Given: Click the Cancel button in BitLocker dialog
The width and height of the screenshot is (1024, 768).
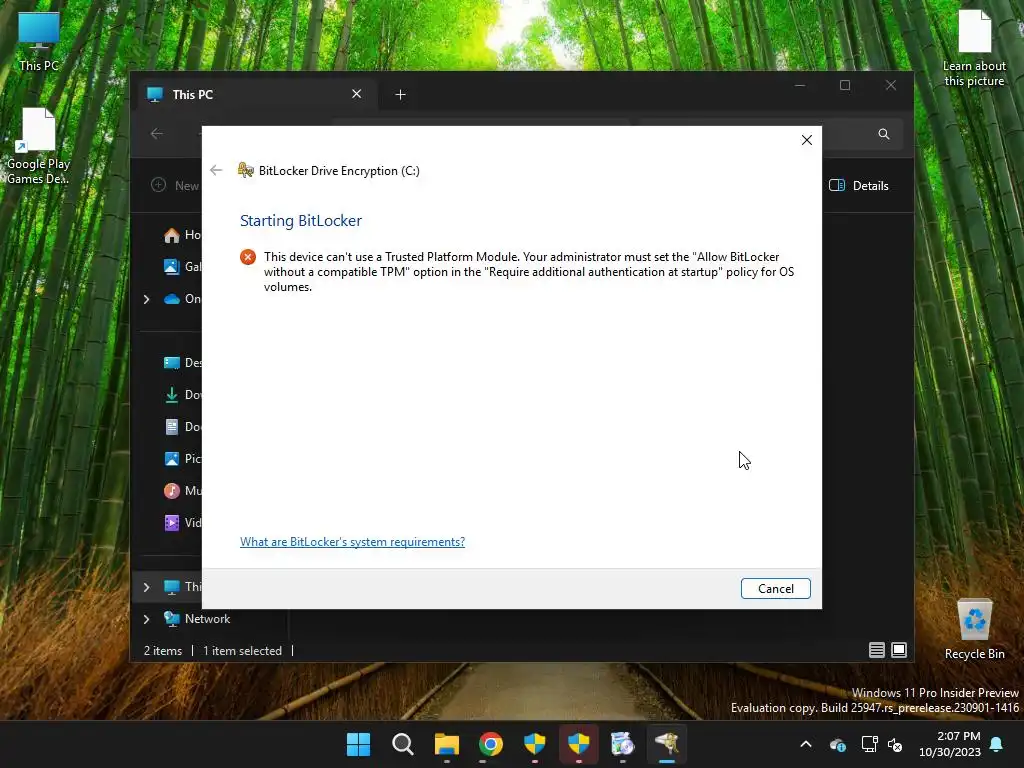Looking at the screenshot, I should point(775,588).
